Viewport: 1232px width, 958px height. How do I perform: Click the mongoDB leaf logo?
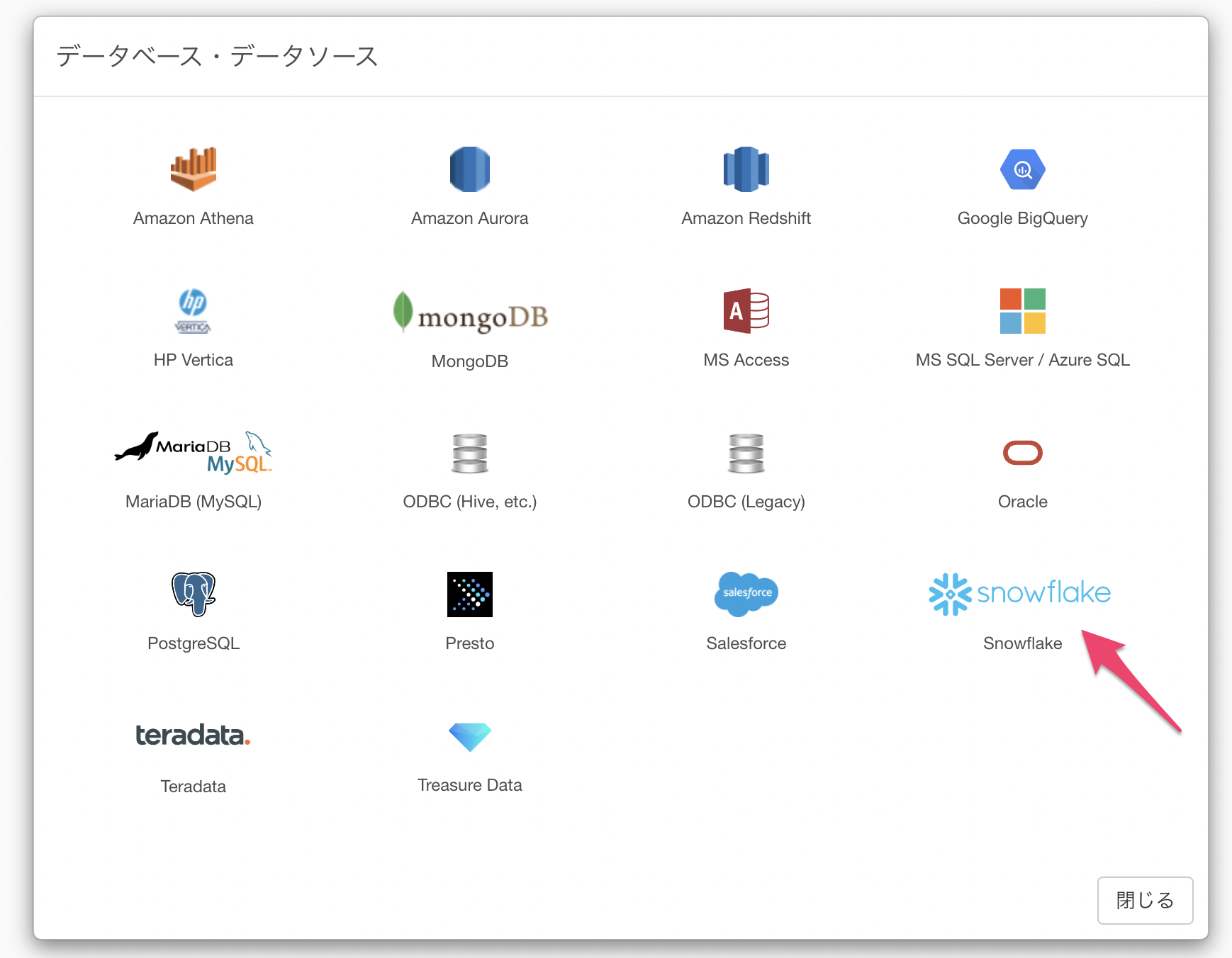(x=470, y=312)
